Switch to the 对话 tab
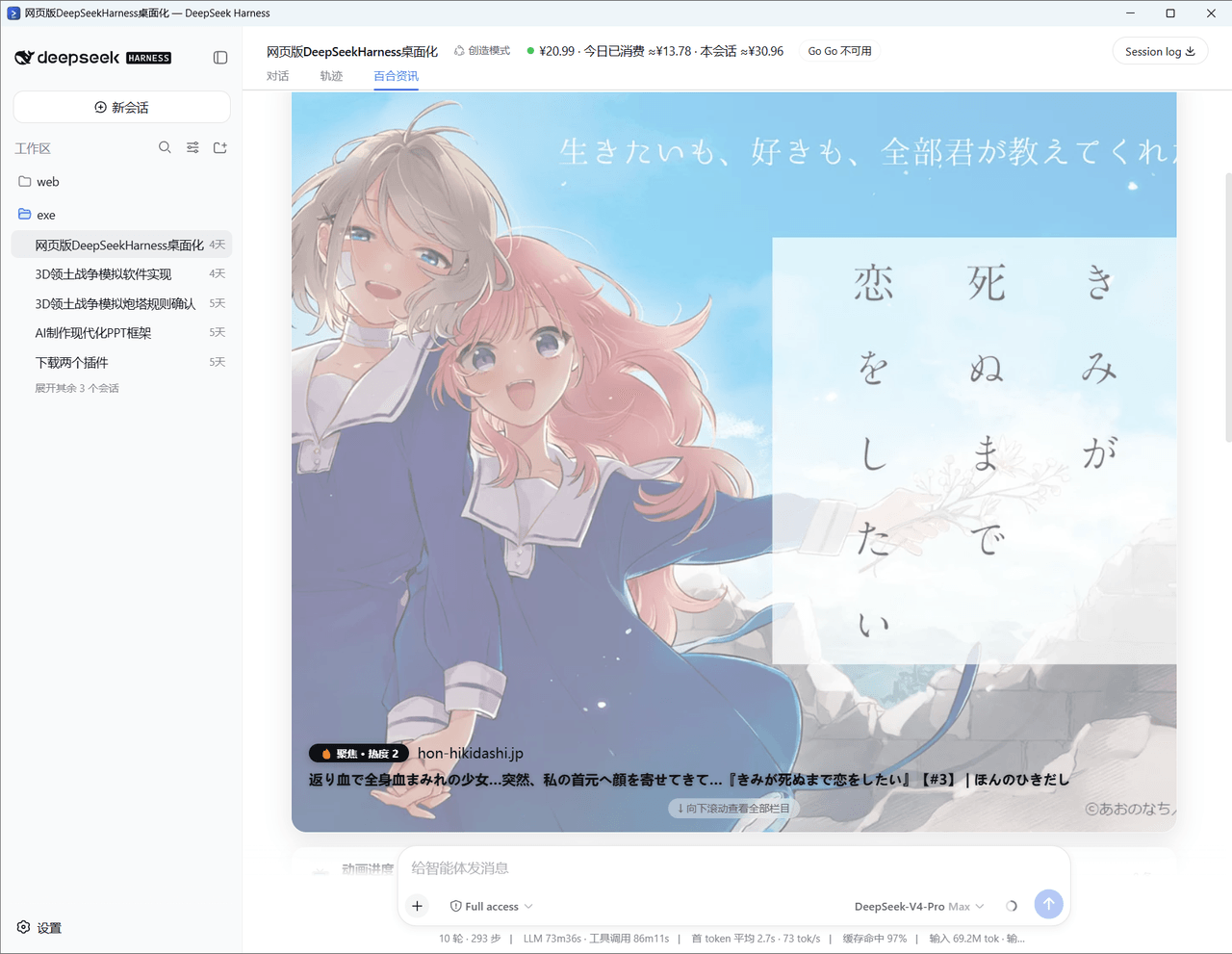Viewport: 1232px width, 954px height. click(278, 76)
